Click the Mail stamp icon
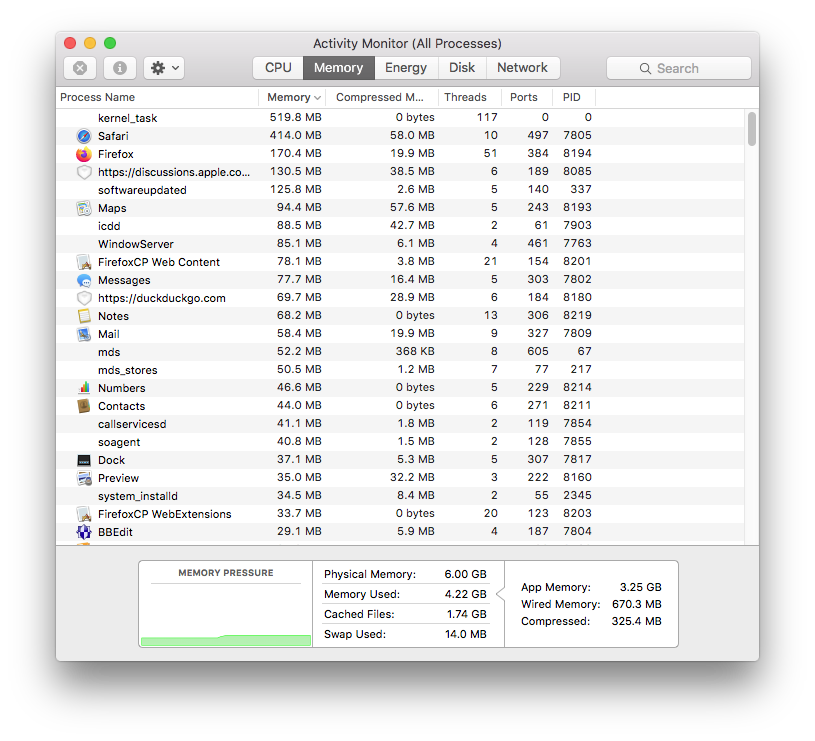This screenshot has width=815, height=741. click(84, 334)
